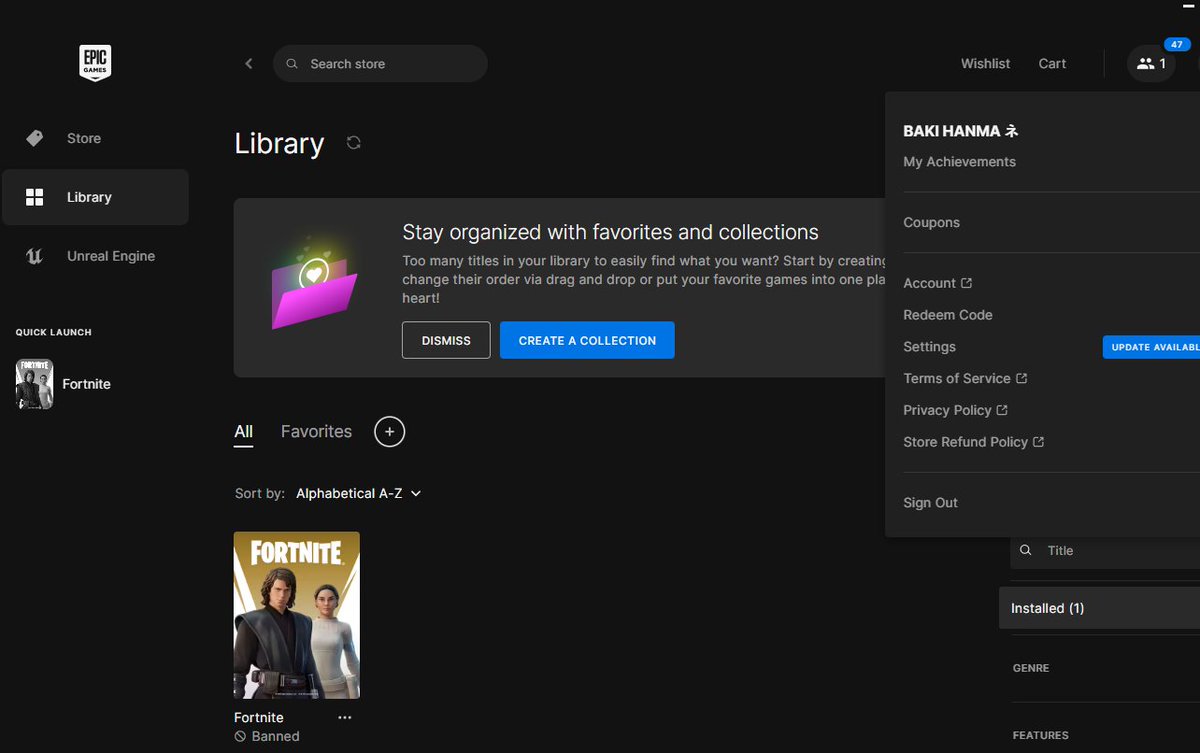Click Create a Collection button

pyautogui.click(x=587, y=340)
